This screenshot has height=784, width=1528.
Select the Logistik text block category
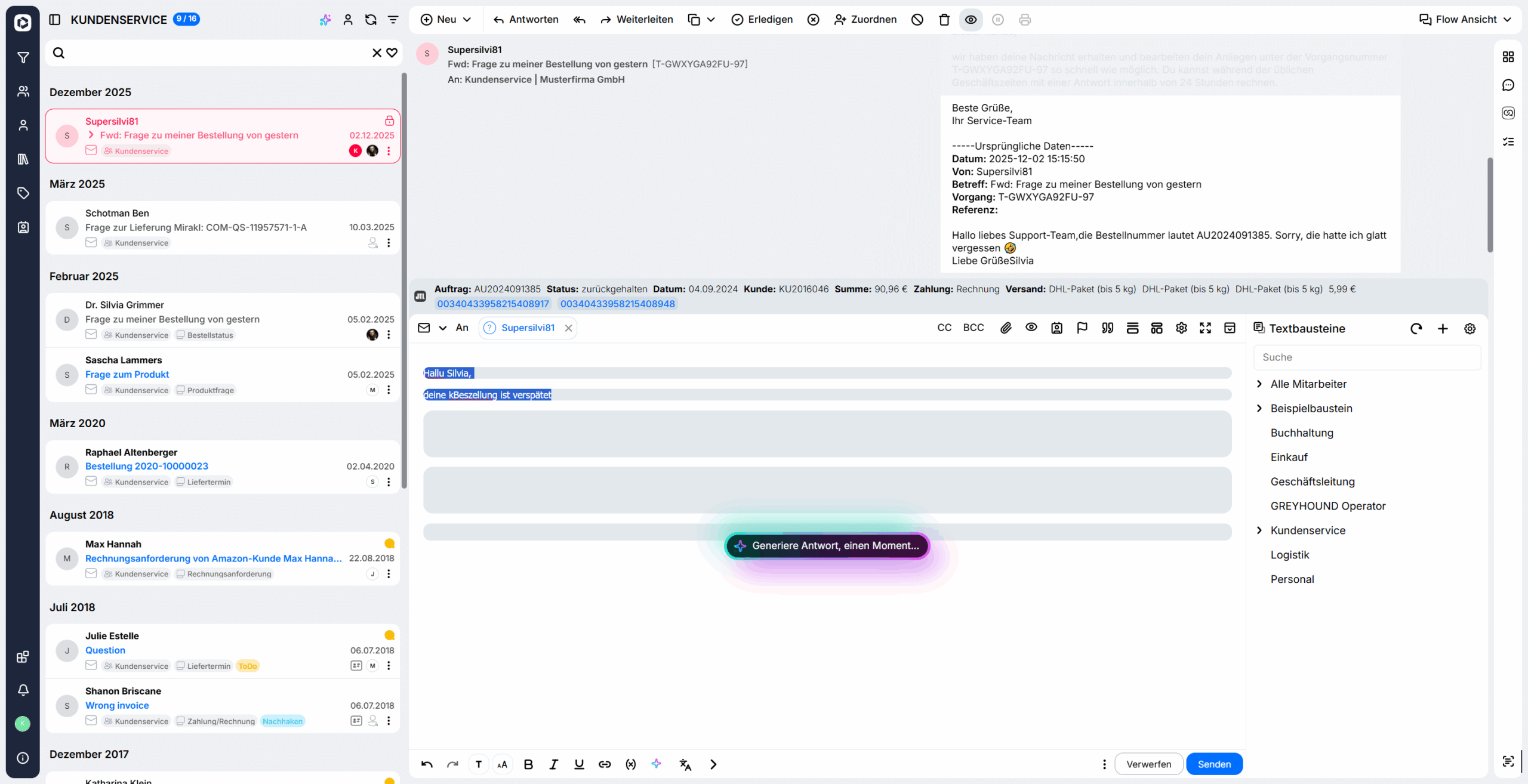[1289, 554]
